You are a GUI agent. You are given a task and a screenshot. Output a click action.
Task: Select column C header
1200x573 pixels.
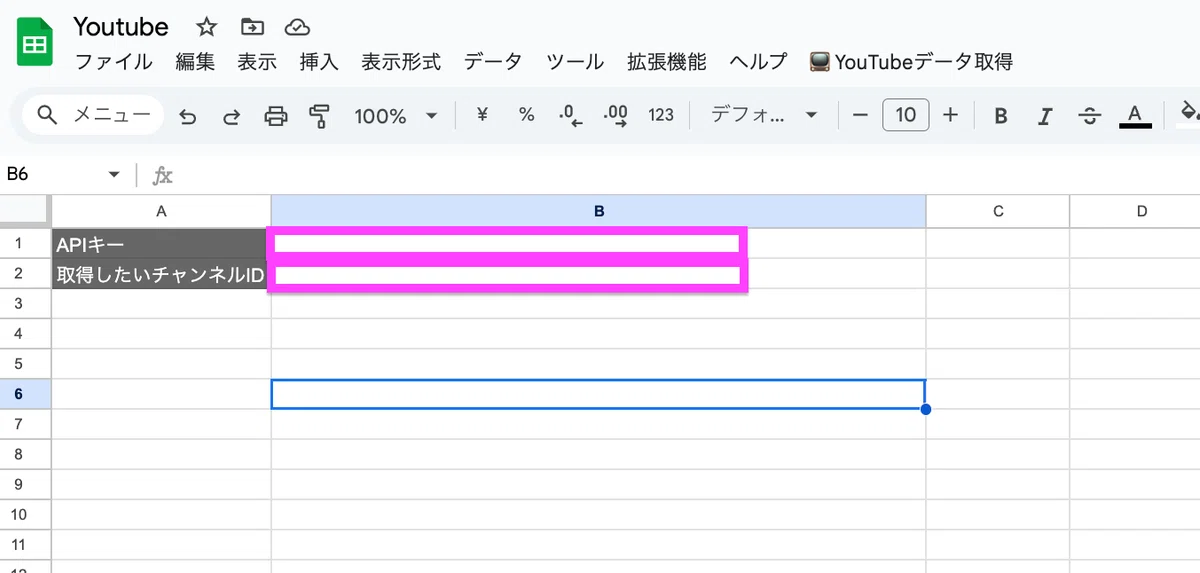point(998,211)
